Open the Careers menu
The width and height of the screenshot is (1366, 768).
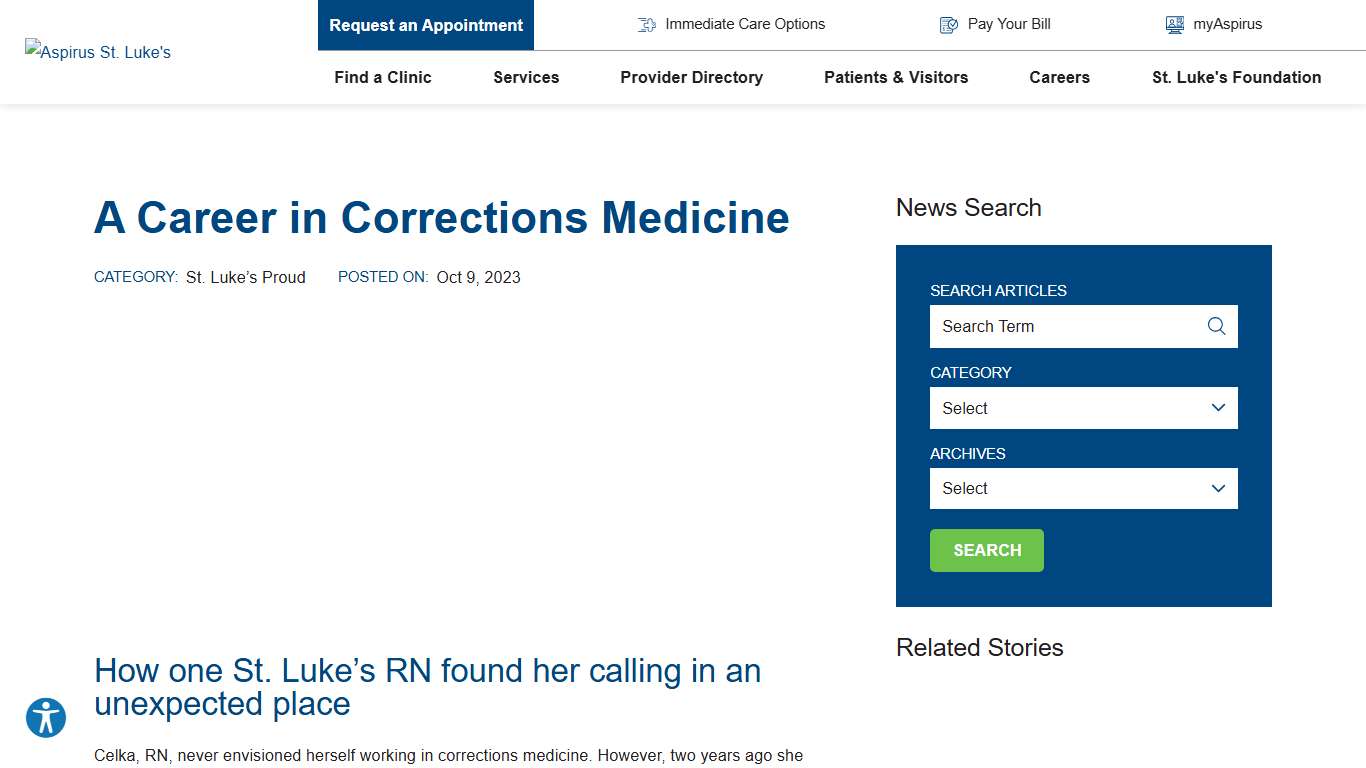click(1059, 77)
